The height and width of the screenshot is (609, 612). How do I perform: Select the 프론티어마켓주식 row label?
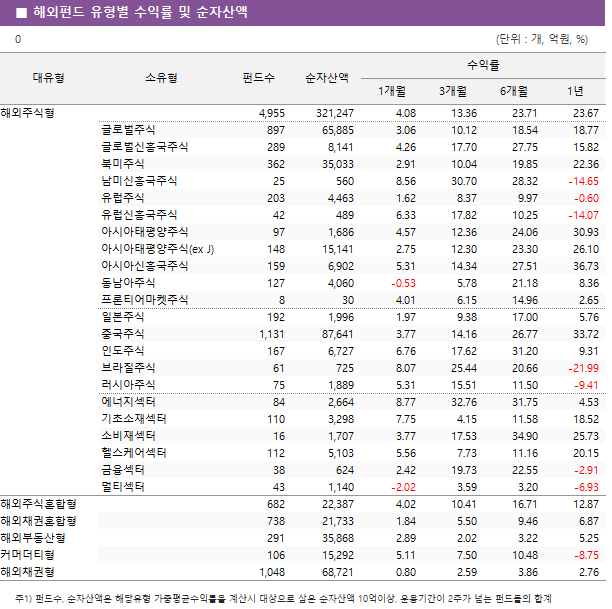click(144, 300)
